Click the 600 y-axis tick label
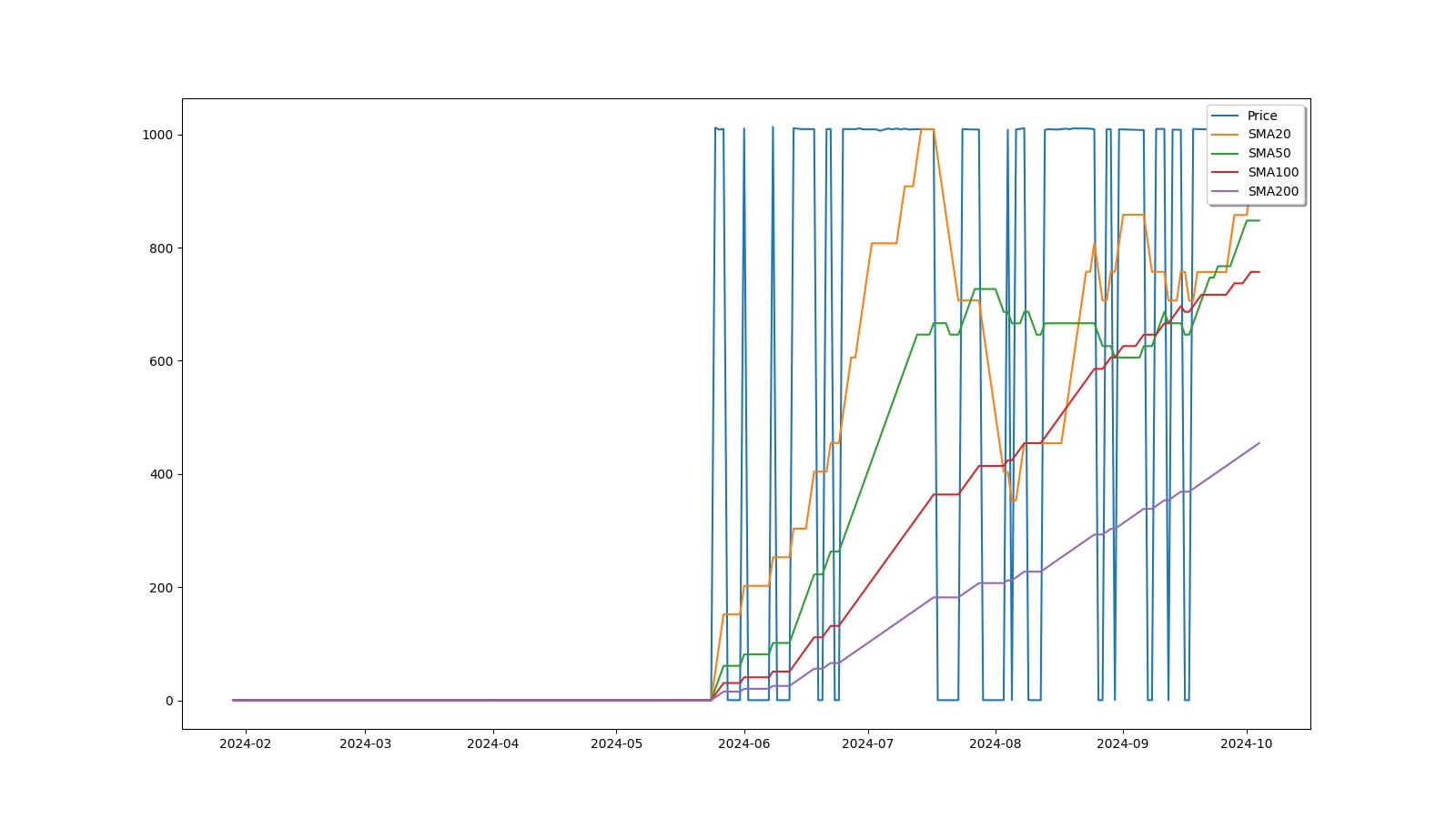Viewport: 1456px width, 819px height. coord(162,361)
